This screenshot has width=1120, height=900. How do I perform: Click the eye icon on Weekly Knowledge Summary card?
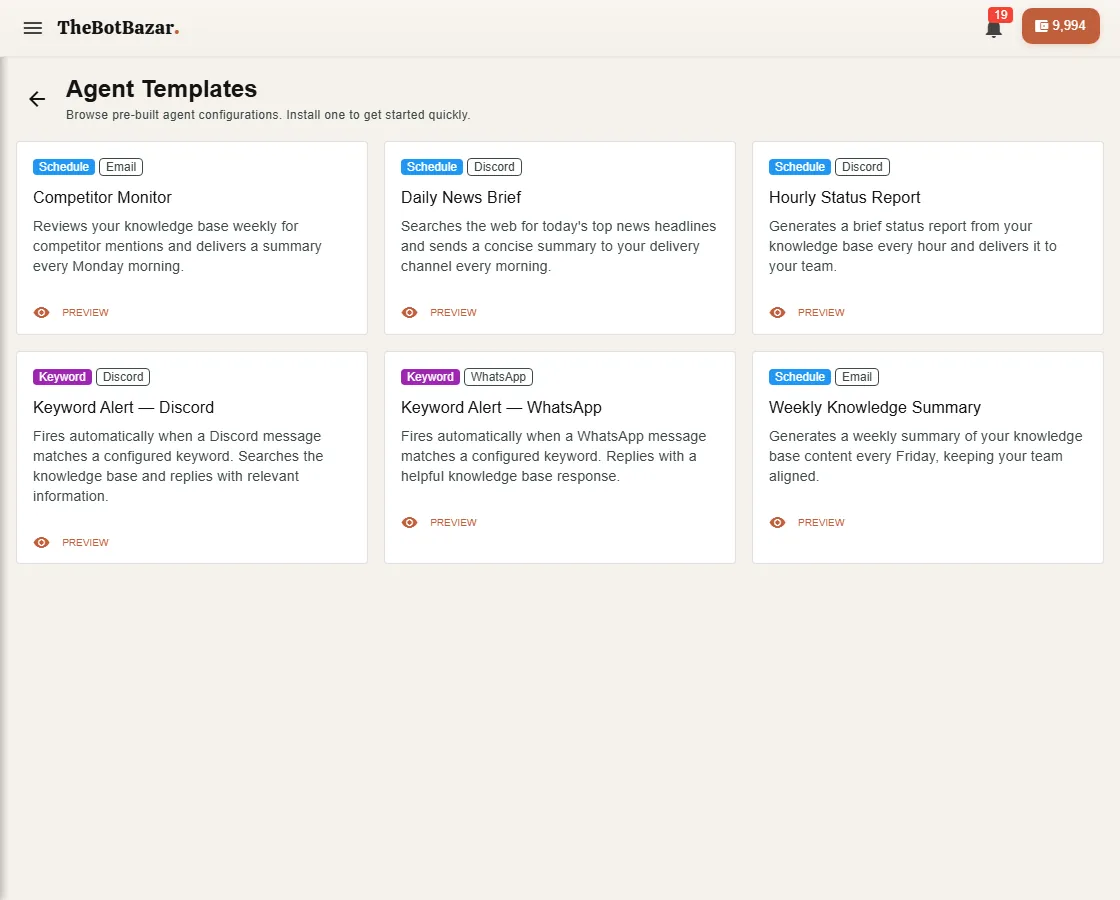(x=777, y=522)
